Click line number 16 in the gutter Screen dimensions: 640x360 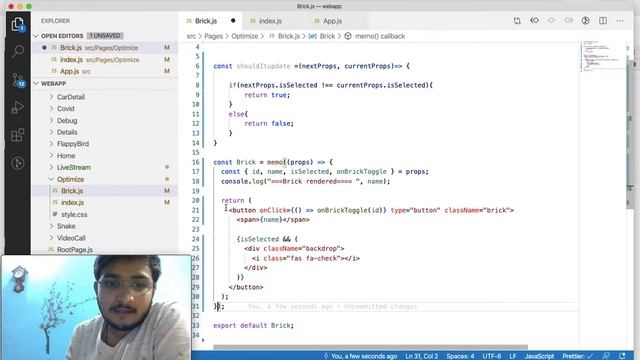point(196,162)
